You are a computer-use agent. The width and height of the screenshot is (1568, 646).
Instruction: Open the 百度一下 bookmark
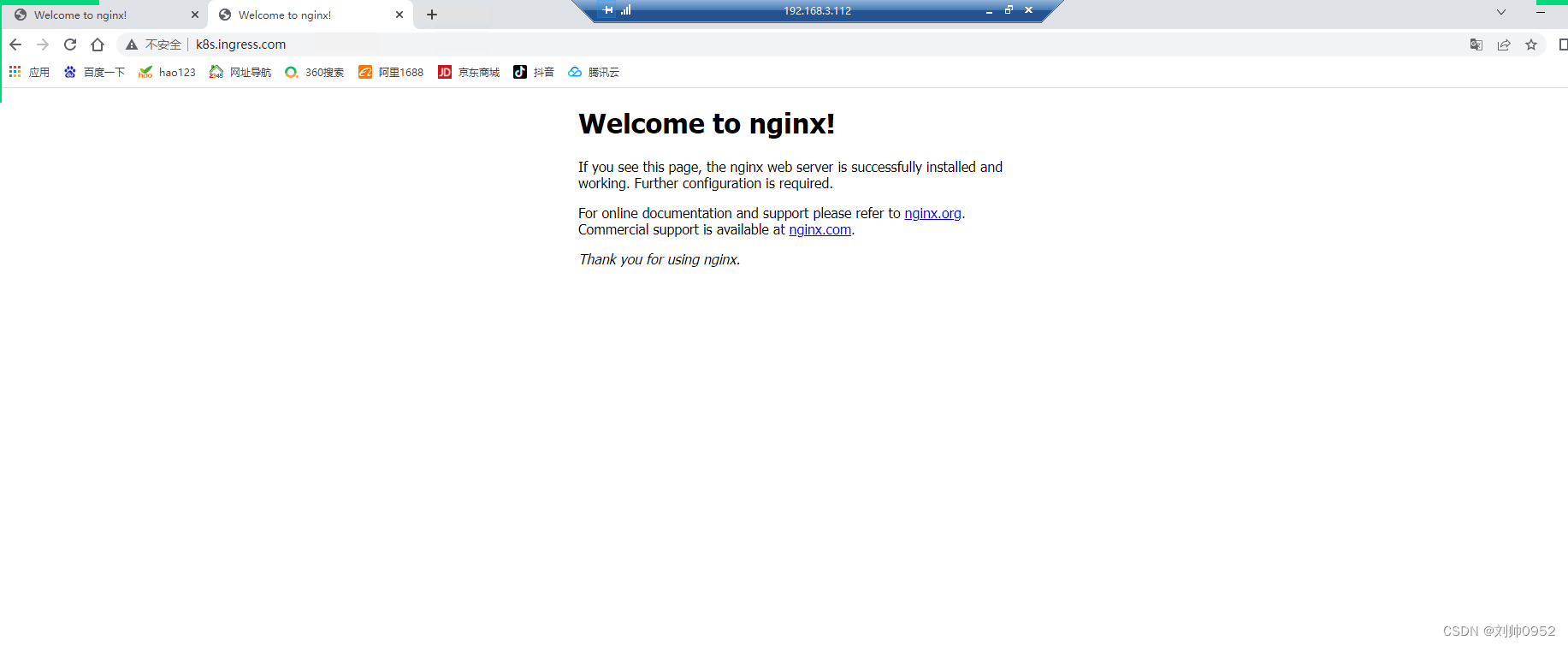pyautogui.click(x=94, y=73)
